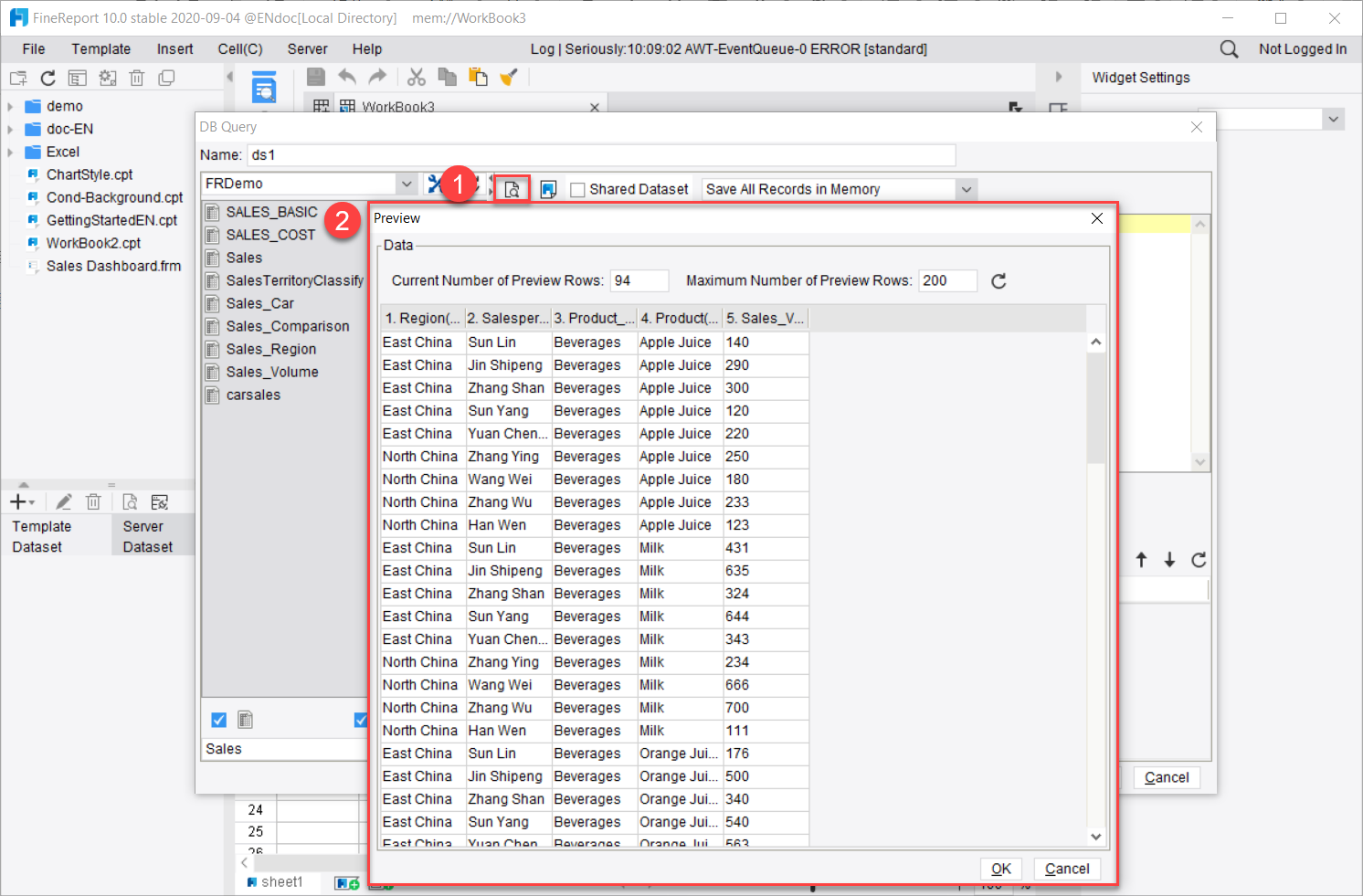The image size is (1363, 896).
Task: Click Cancel in the DB Query dialog
Action: coord(1167,777)
